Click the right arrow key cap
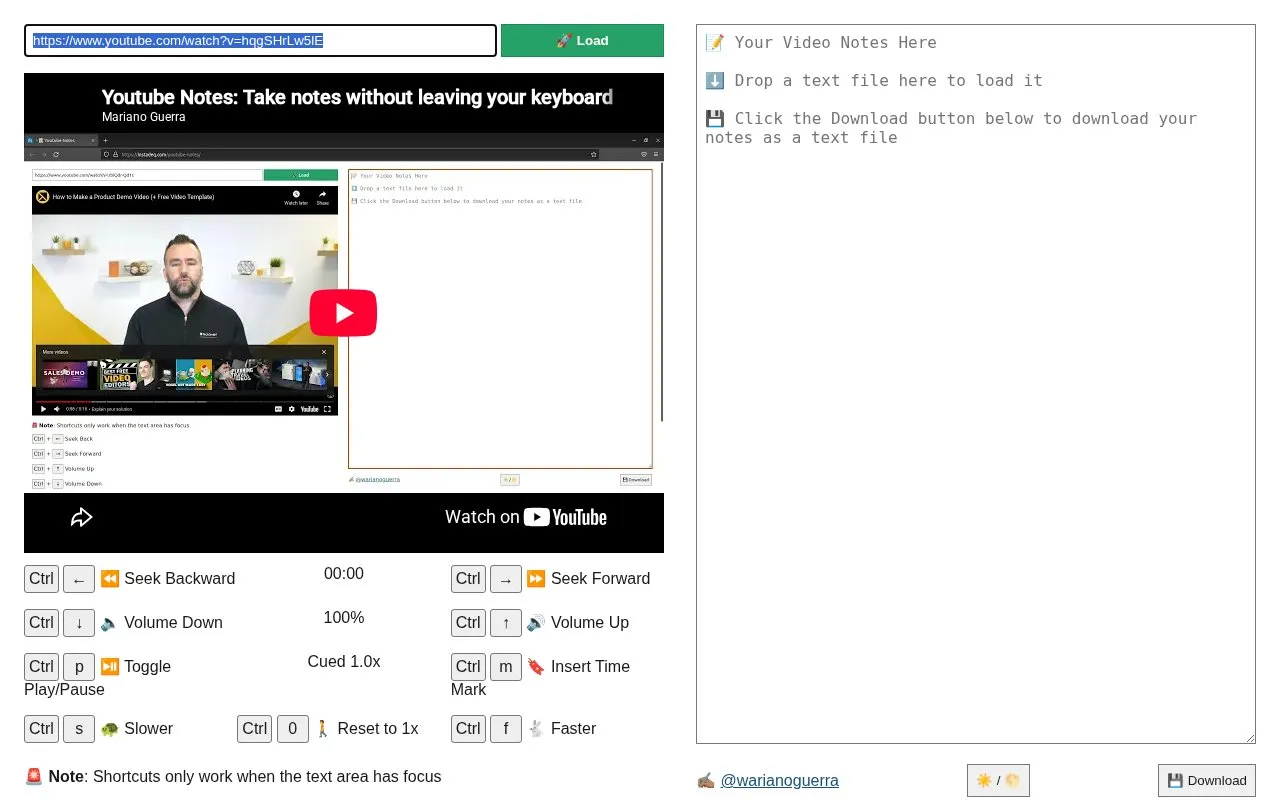This screenshot has height=800, width=1280. point(506,579)
